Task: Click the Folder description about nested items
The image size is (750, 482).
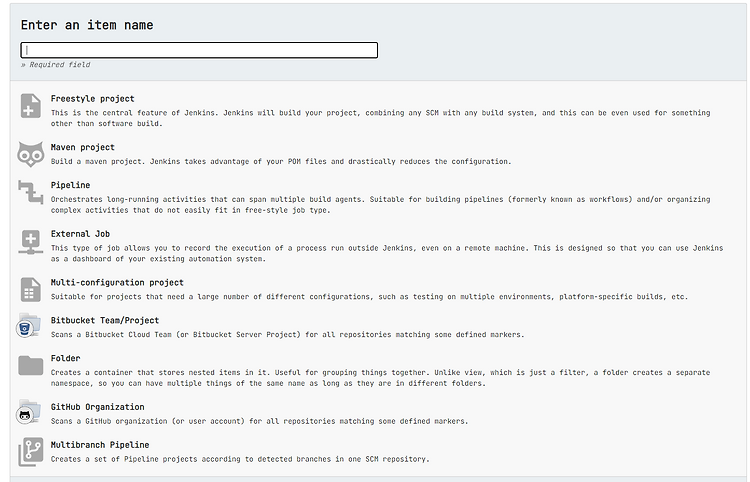Action: [x=380, y=378]
